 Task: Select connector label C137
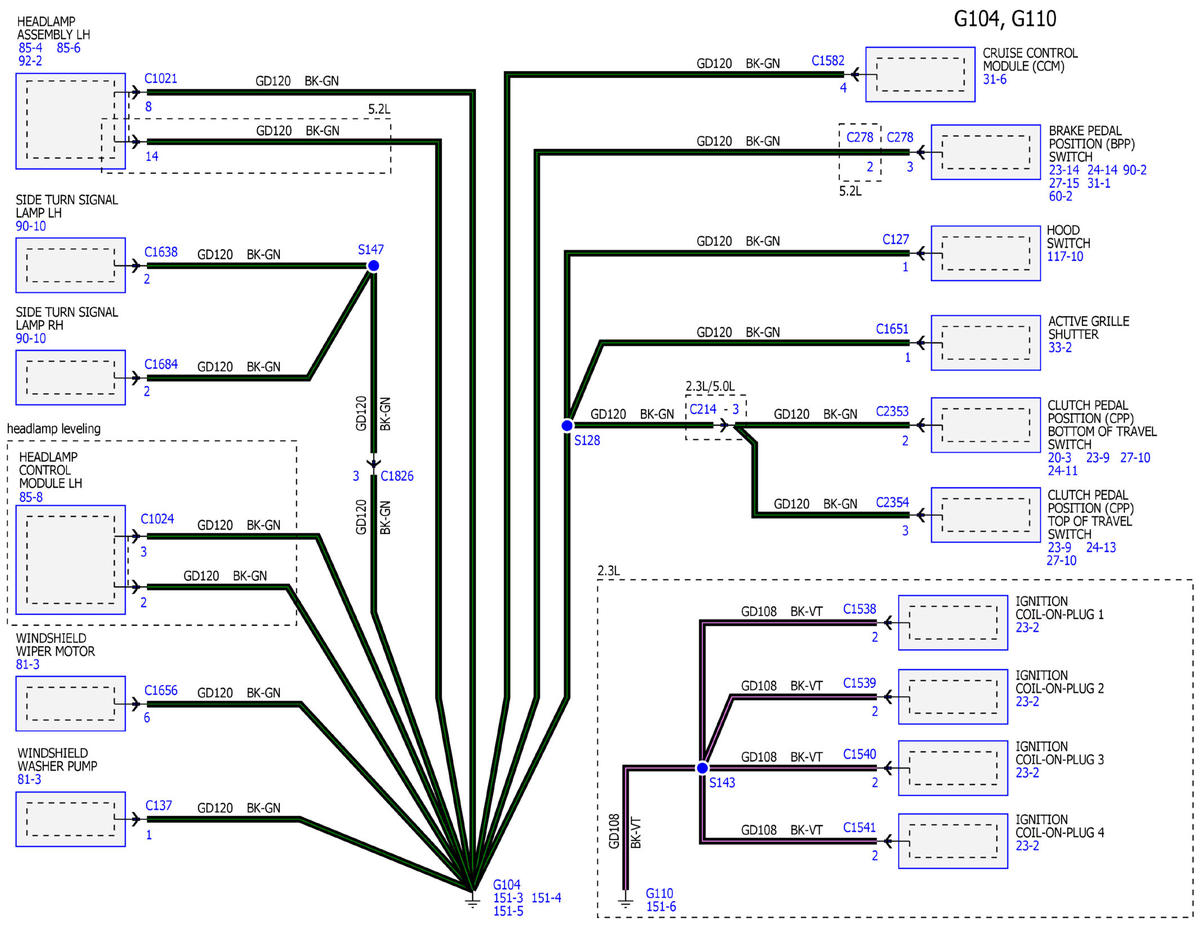(158, 805)
